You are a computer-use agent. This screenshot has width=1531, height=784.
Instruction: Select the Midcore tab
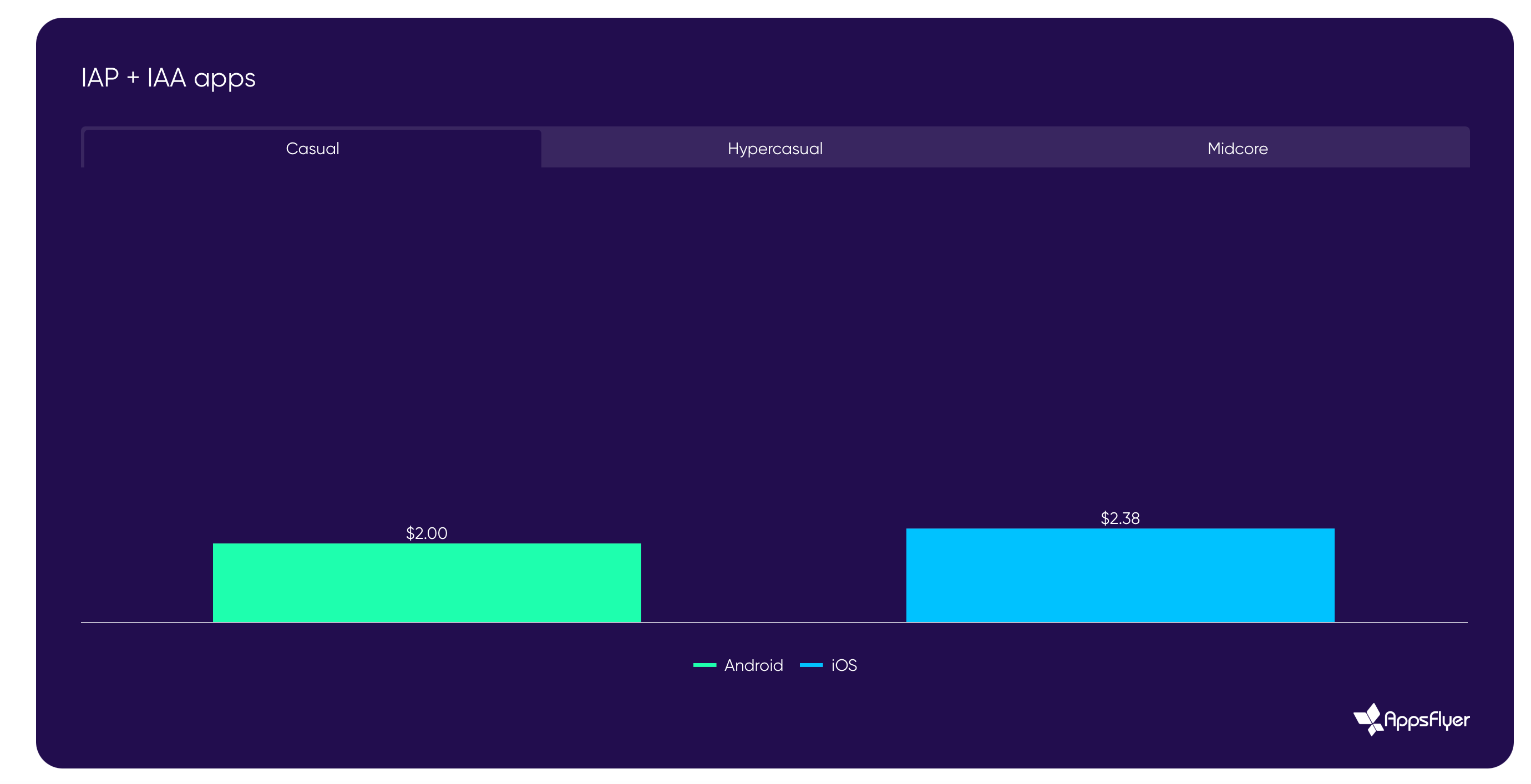(1237, 149)
